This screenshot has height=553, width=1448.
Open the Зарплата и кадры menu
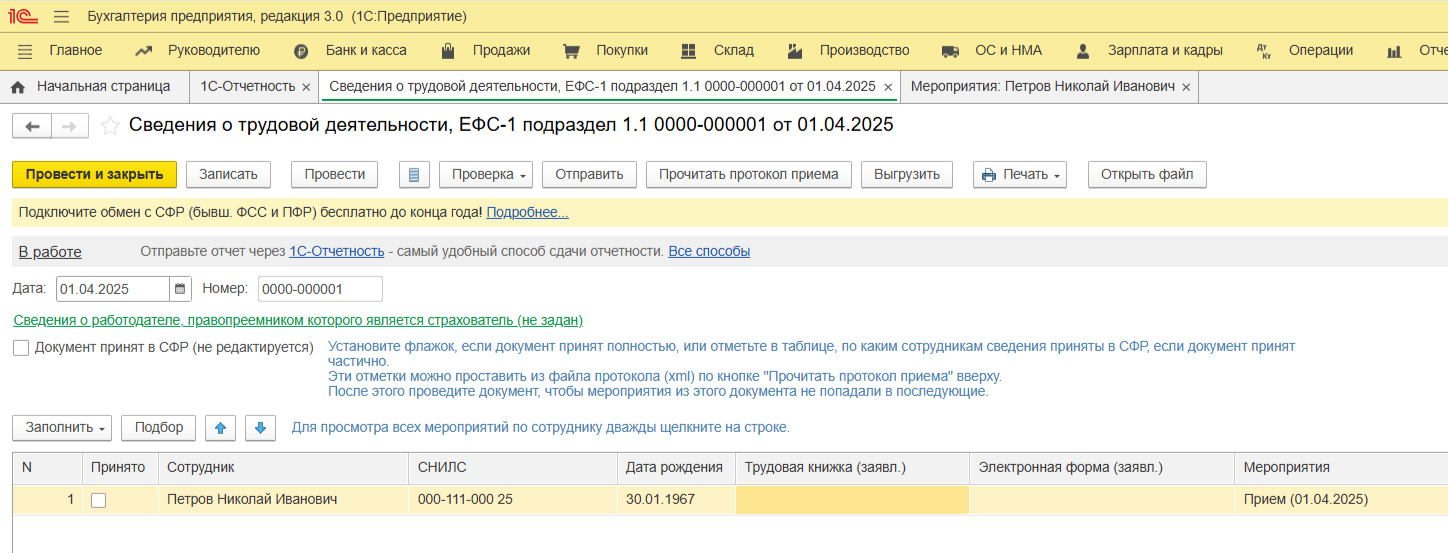point(1150,50)
